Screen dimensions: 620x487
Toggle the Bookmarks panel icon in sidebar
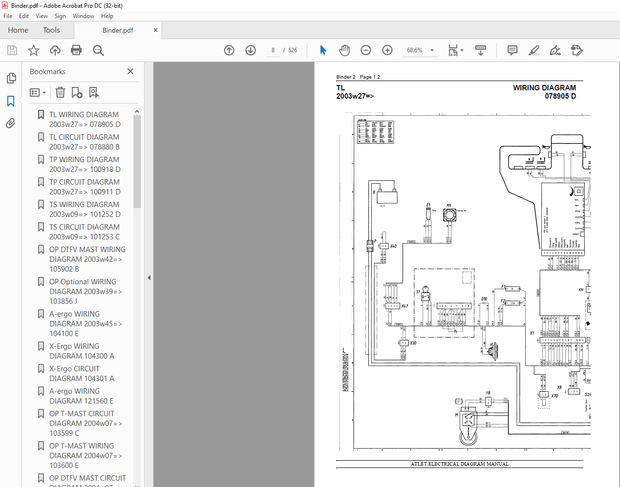click(11, 101)
